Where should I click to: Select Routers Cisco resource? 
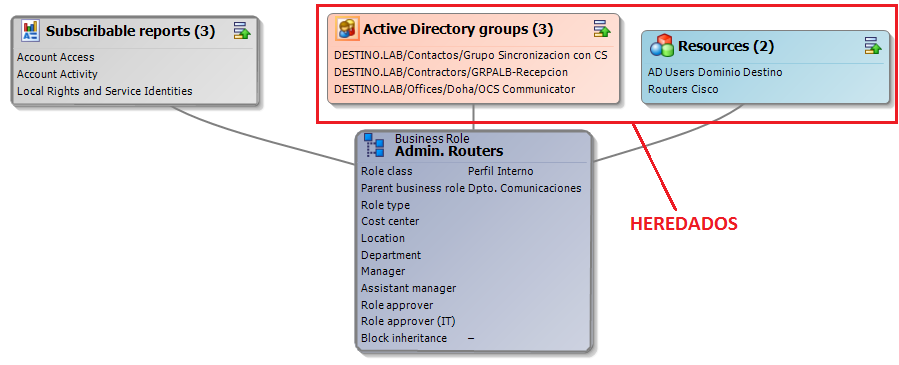[x=683, y=89]
